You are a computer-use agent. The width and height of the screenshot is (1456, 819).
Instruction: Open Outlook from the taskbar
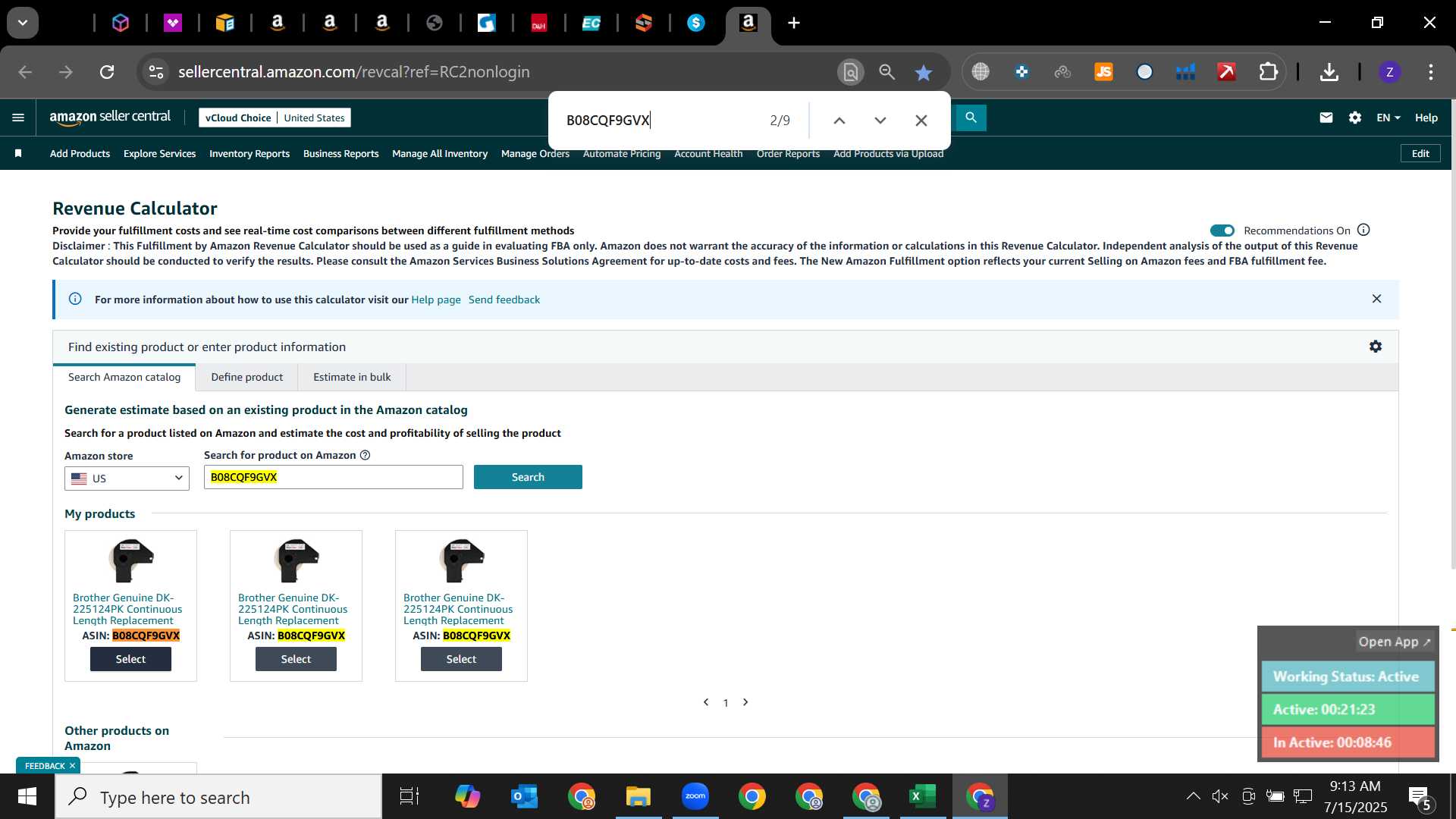[524, 797]
